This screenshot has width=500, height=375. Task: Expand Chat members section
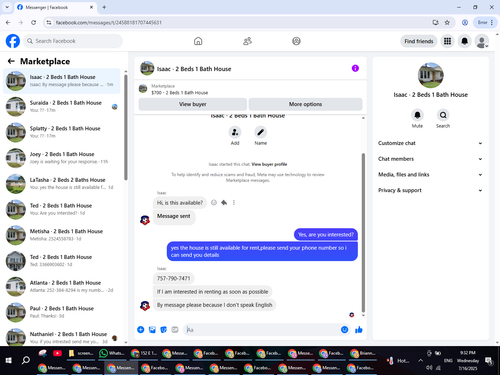(x=430, y=159)
